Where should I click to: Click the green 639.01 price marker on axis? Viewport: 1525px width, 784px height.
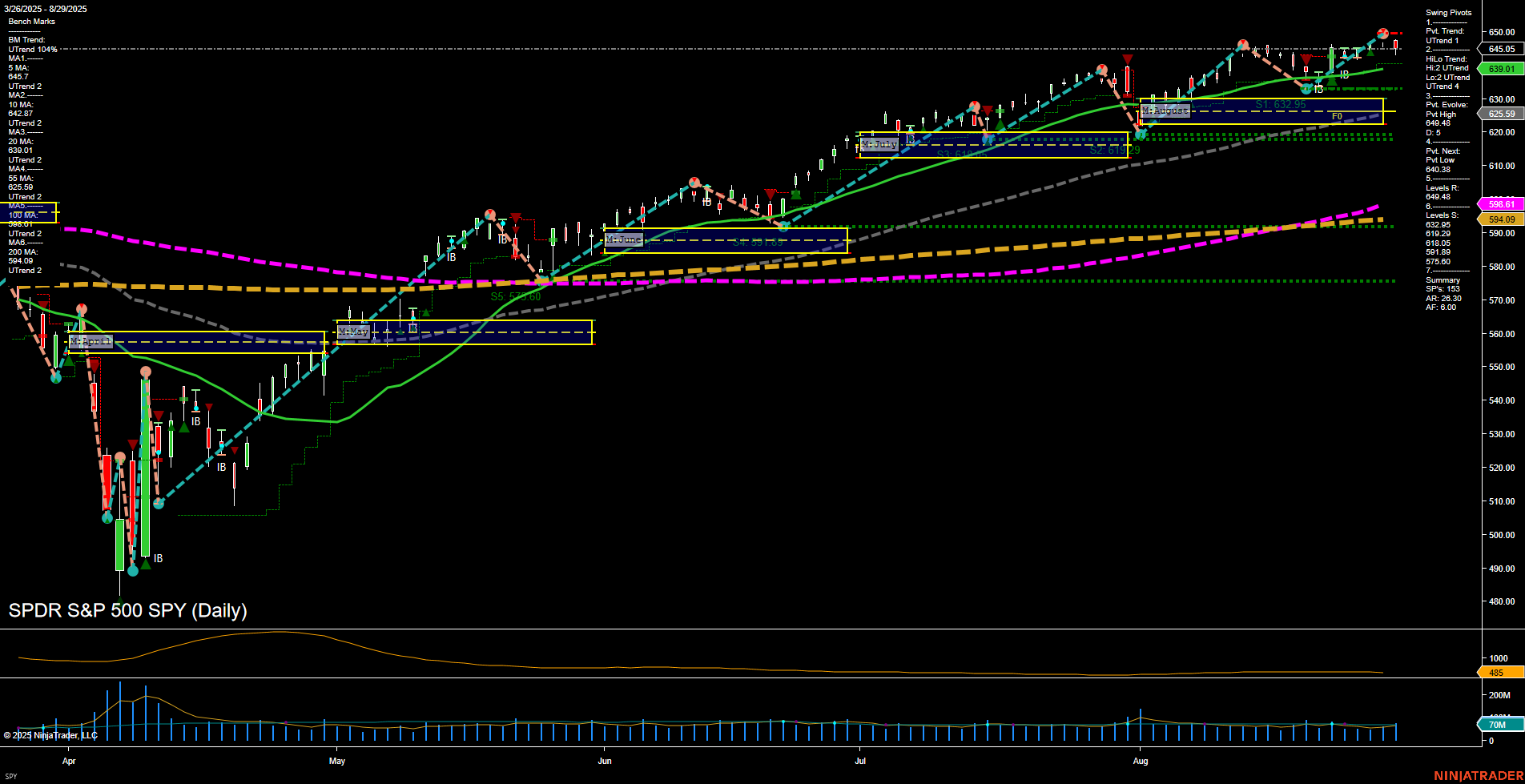tap(1502, 69)
